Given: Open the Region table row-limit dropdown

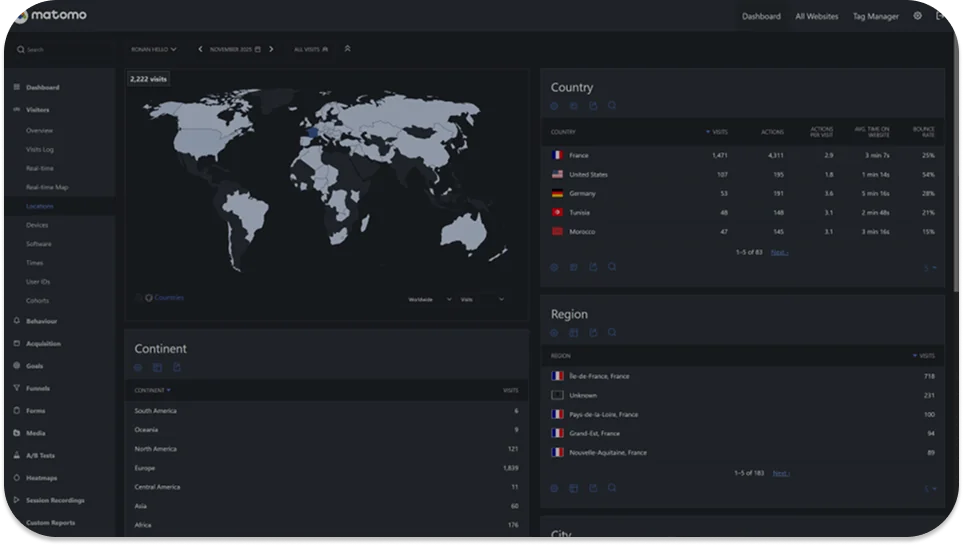Looking at the screenshot, I should point(930,488).
